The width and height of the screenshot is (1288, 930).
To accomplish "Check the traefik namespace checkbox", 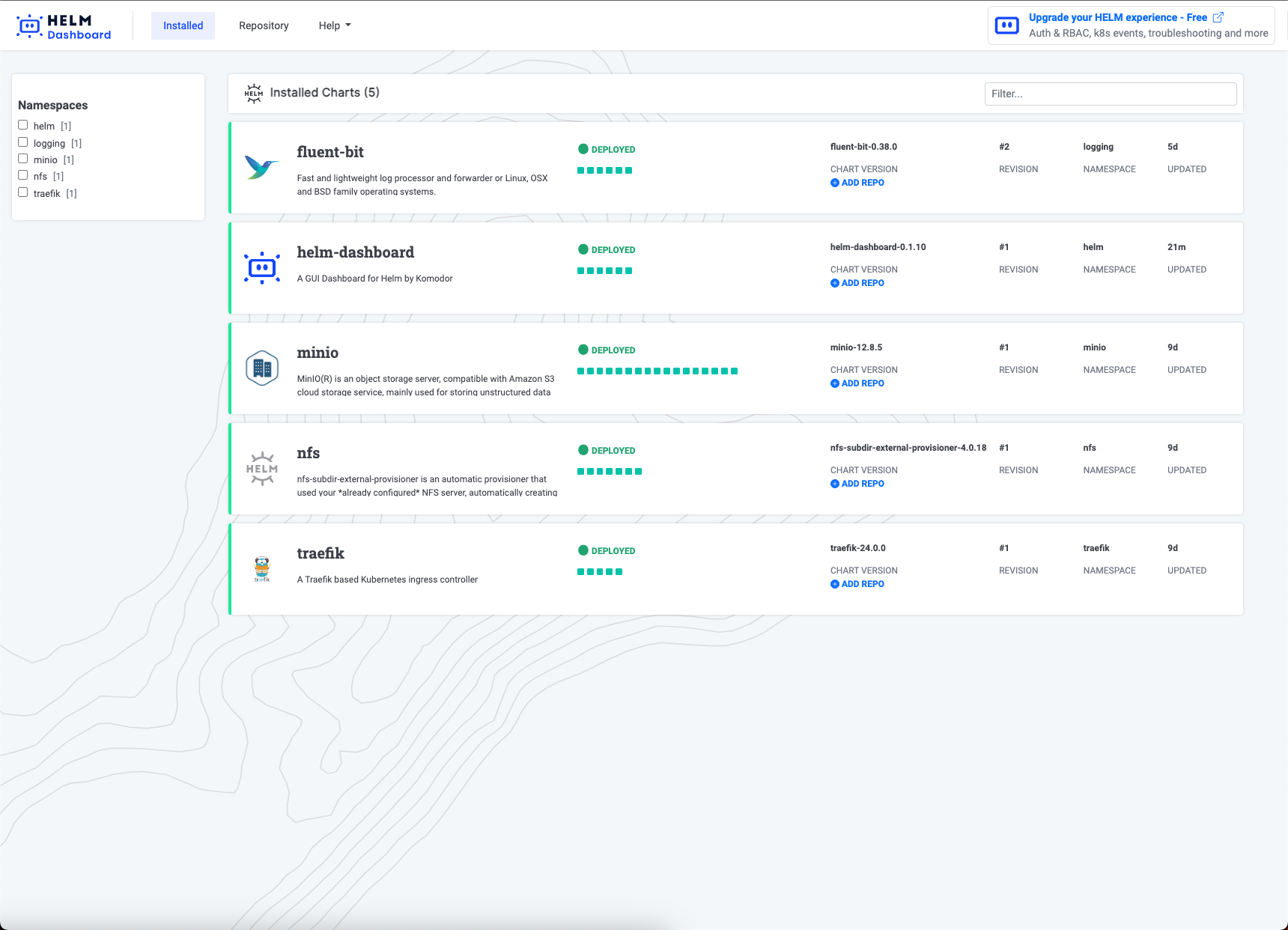I will (x=23, y=192).
